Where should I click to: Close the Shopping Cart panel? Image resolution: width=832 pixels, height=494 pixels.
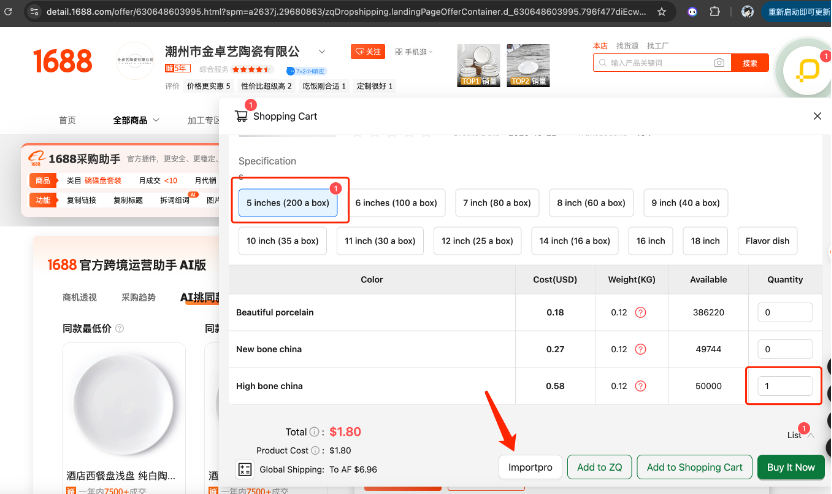click(x=817, y=116)
